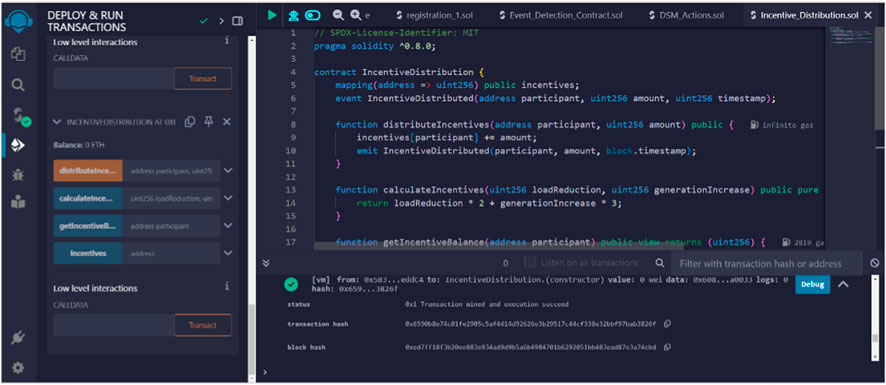
Task: Clear the terminal with the circle-slash icon
Action: pos(875,263)
